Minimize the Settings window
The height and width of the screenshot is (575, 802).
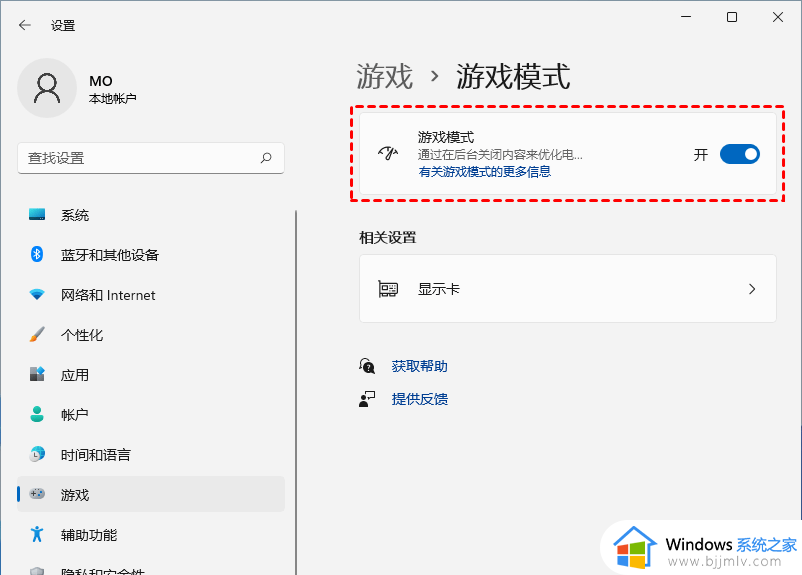coord(686,17)
